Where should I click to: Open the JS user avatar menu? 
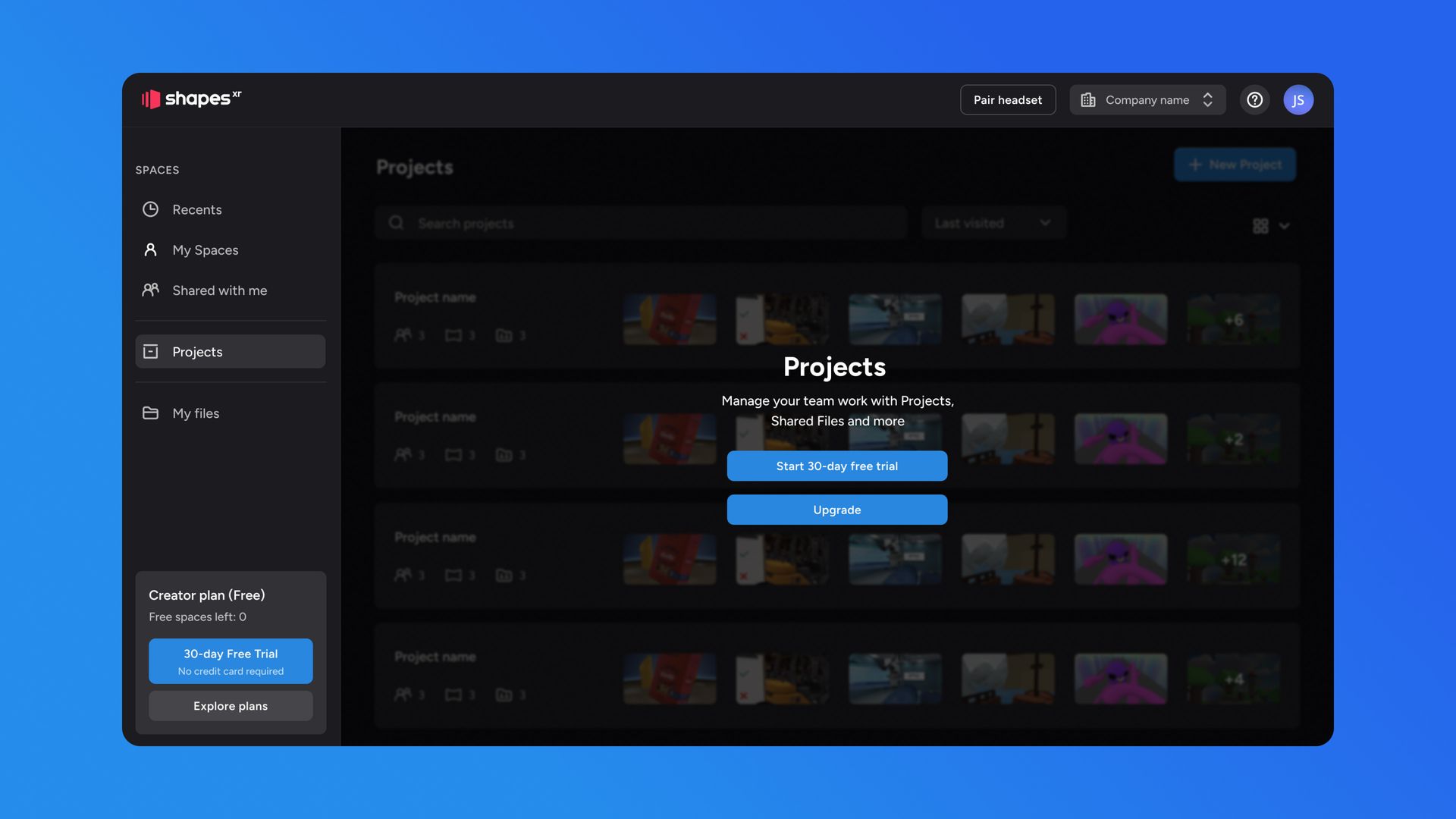coord(1298,100)
